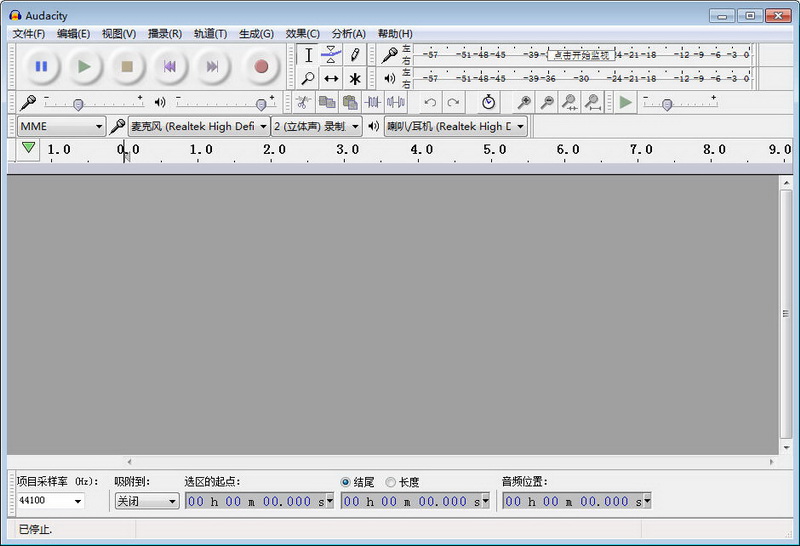The height and width of the screenshot is (546, 800).
Task: Click the Sync-Lock clock icon
Action: coord(488,103)
